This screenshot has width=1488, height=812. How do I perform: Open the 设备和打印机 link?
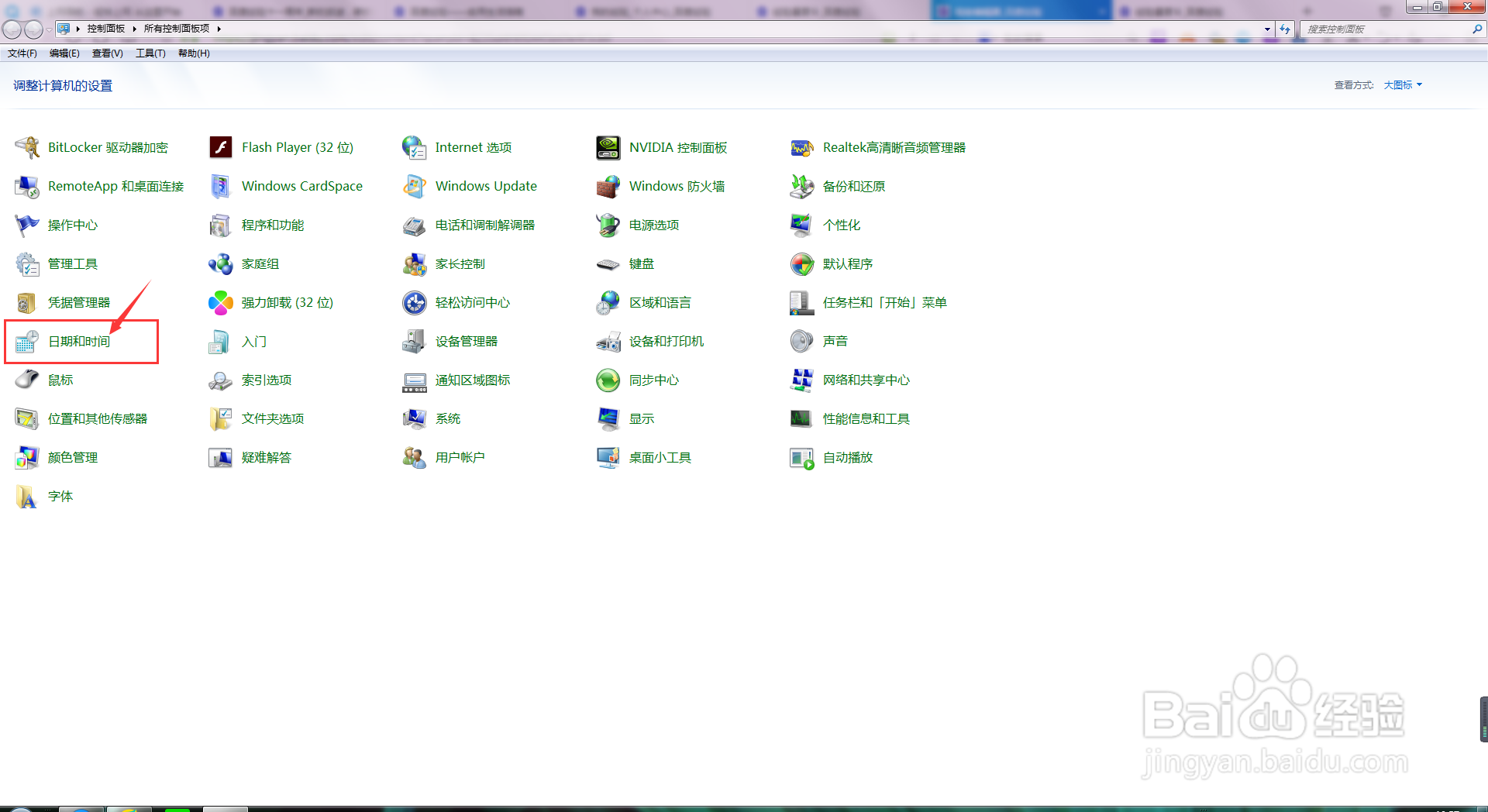click(x=666, y=341)
